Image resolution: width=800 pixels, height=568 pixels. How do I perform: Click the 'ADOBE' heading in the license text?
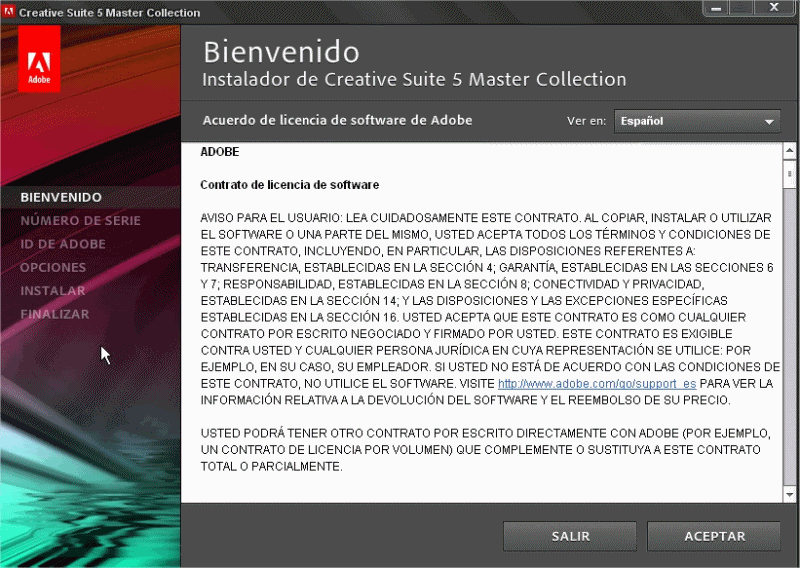click(x=219, y=152)
